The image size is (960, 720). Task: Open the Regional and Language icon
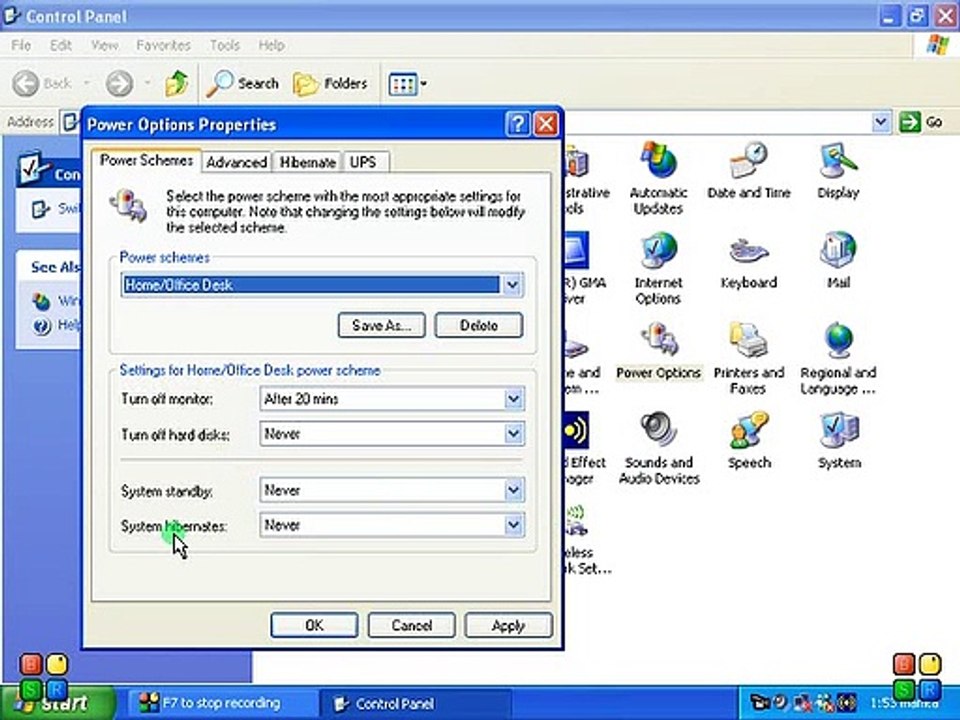point(838,358)
